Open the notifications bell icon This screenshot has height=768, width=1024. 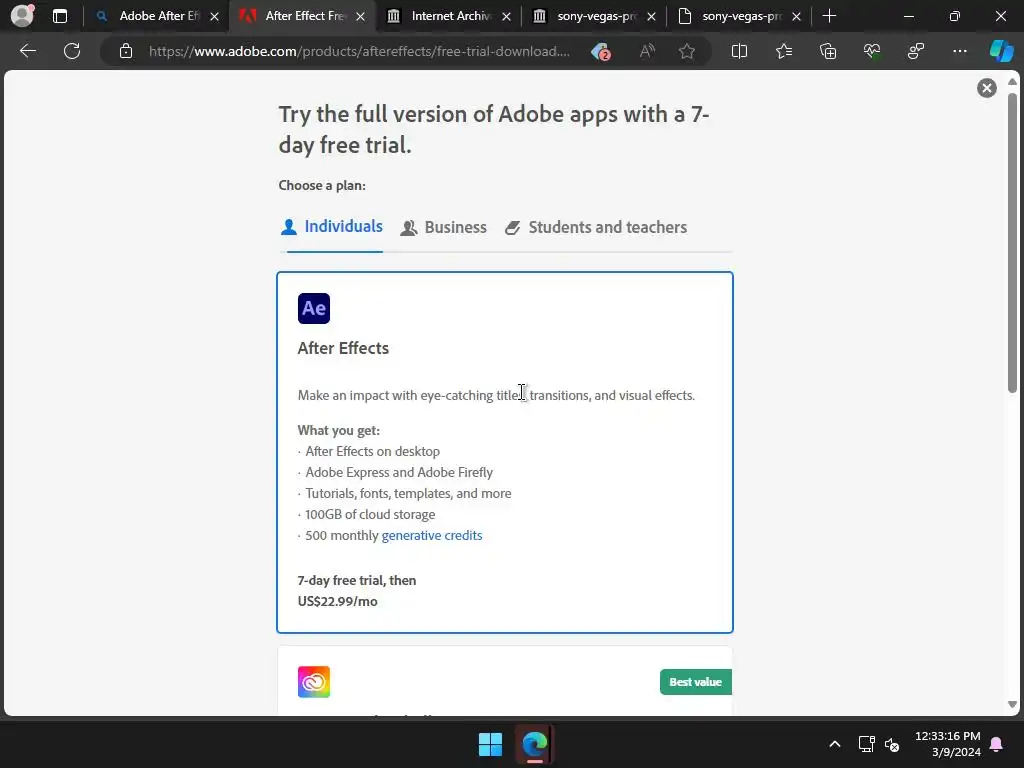click(x=997, y=744)
